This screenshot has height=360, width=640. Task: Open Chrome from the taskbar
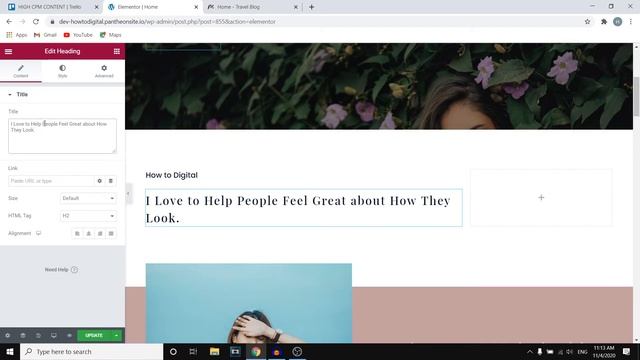pos(256,351)
